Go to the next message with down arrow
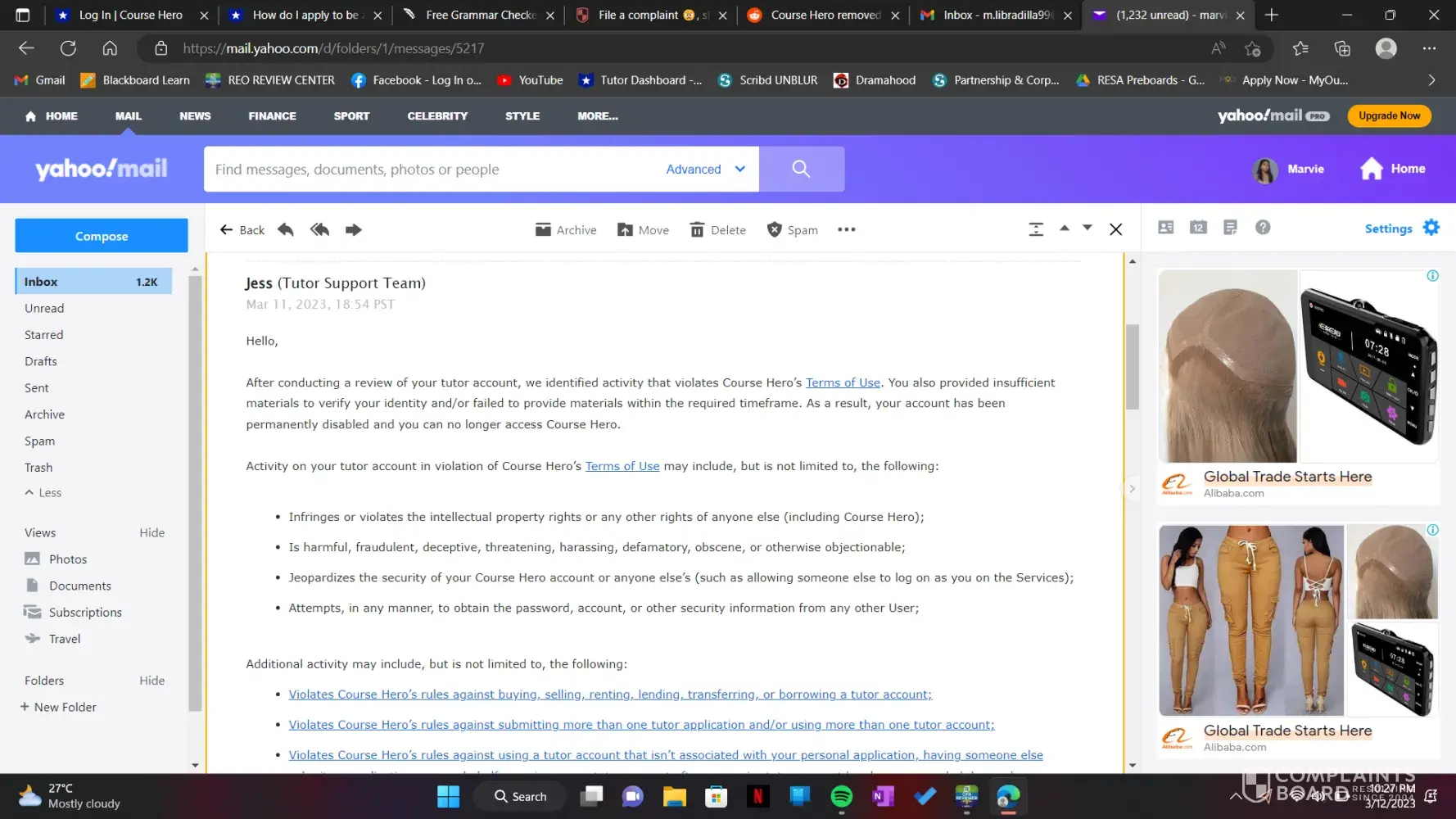This screenshot has height=819, width=1456. pyautogui.click(x=1087, y=229)
